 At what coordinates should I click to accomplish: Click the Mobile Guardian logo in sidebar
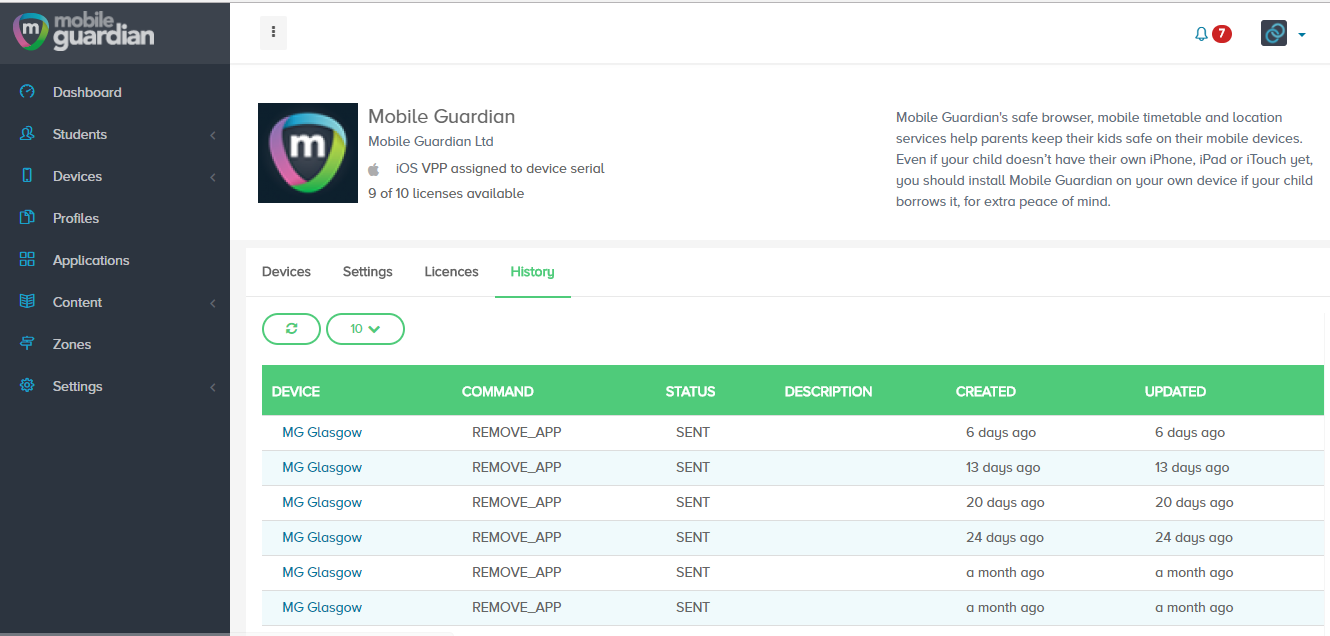coord(84,30)
